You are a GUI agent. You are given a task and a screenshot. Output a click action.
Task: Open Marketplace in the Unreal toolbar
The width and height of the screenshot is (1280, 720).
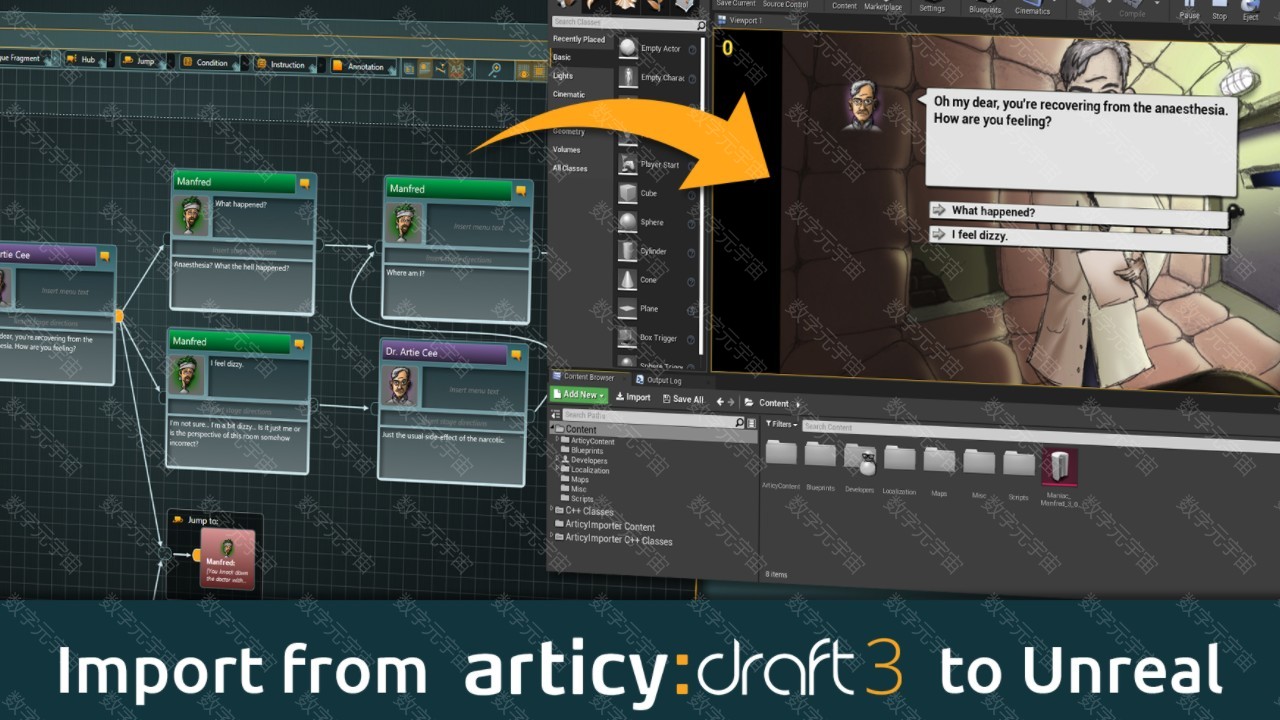point(882,6)
